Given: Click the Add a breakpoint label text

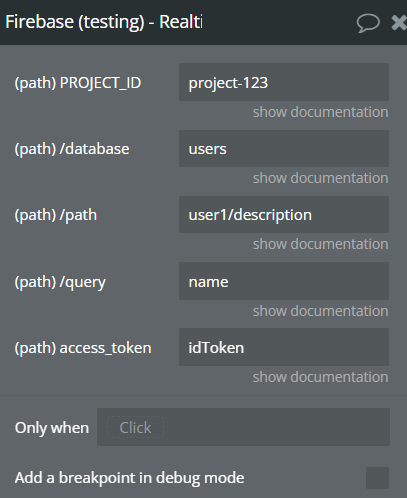Looking at the screenshot, I should coord(129,478).
